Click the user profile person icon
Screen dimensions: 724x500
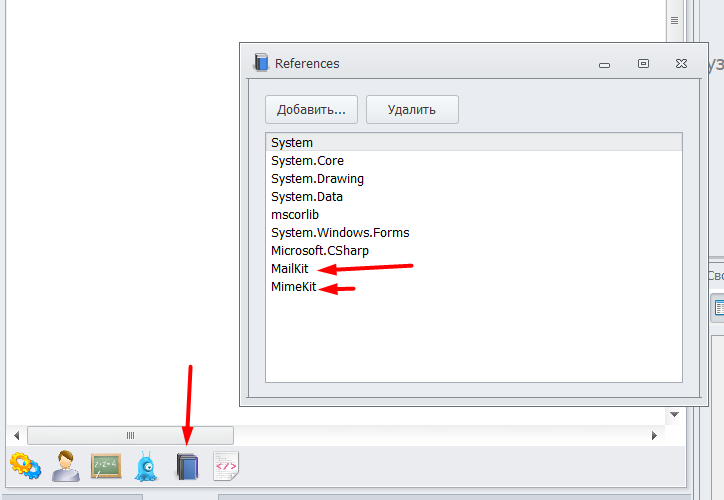coord(66,466)
